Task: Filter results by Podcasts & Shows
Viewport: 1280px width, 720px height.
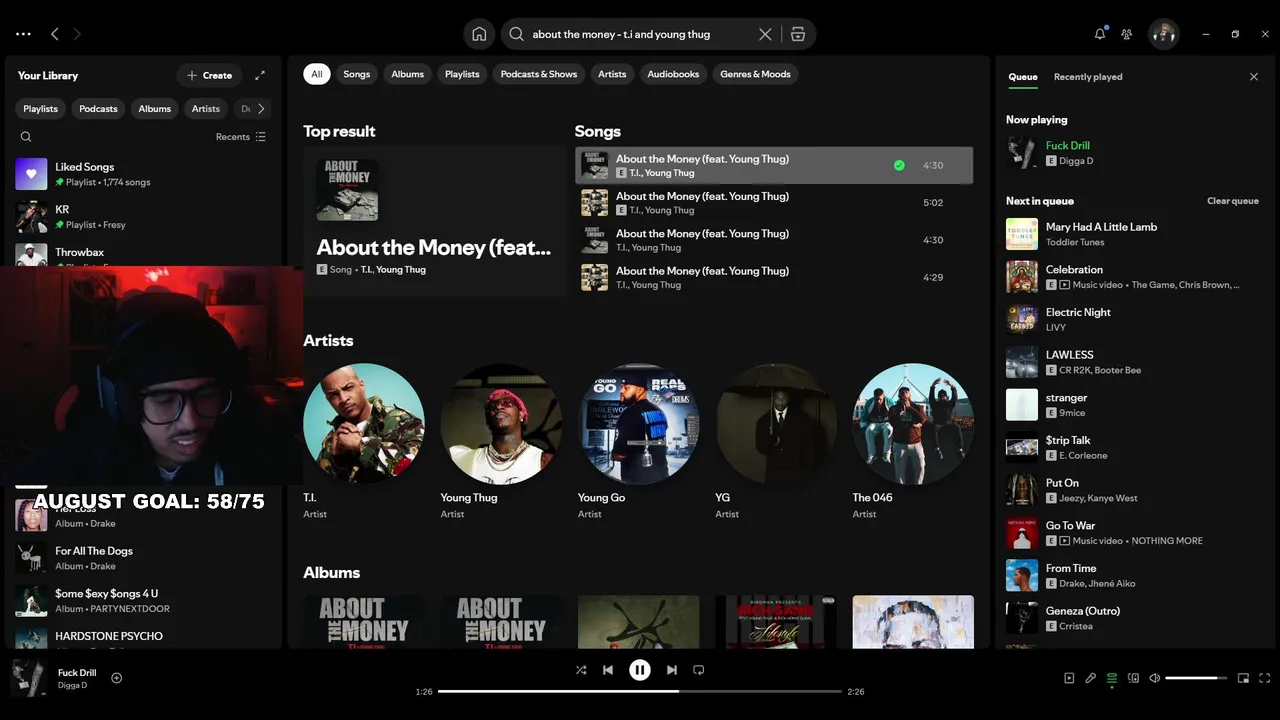Action: point(539,74)
